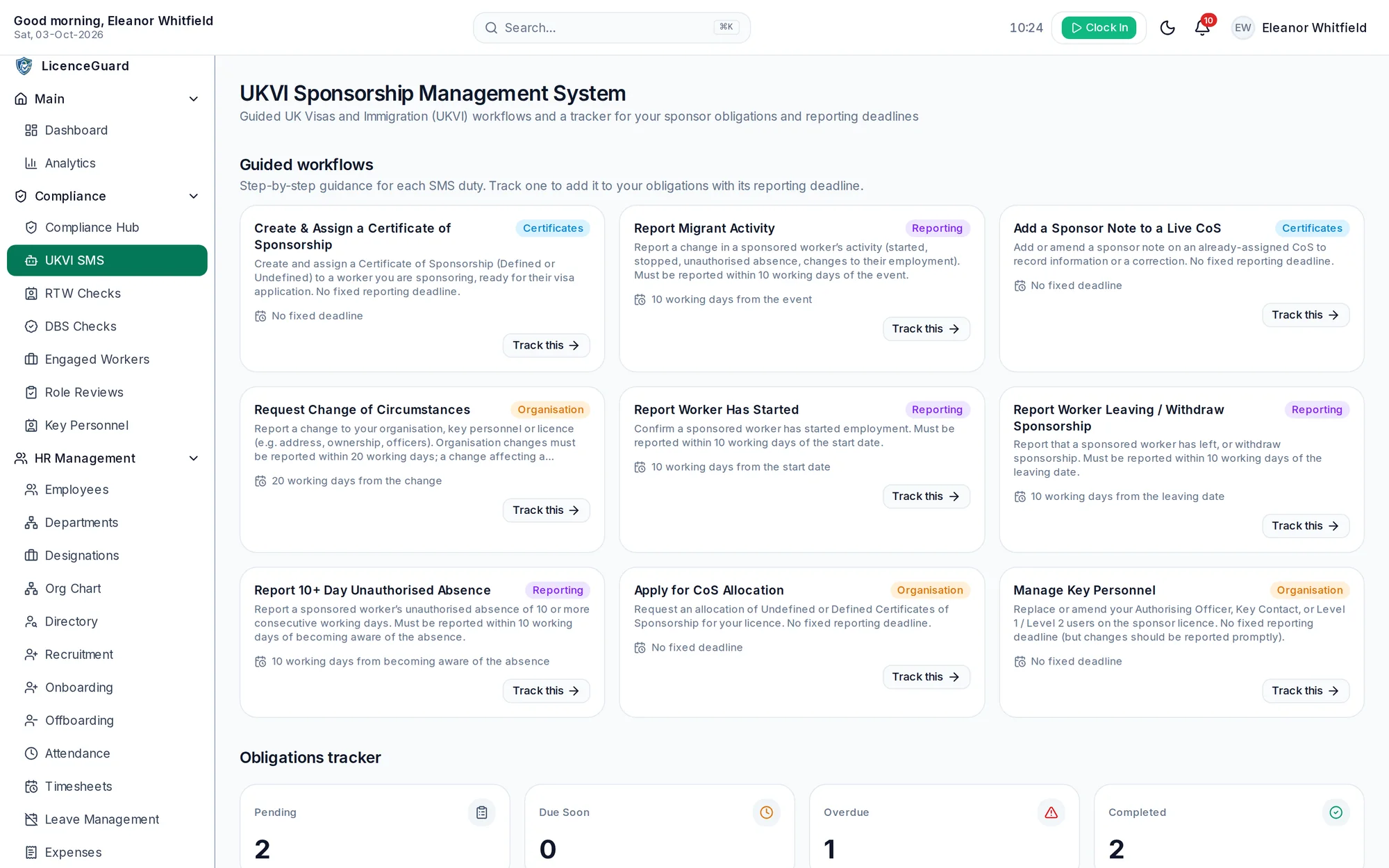Click the Due Soon clock icon

pos(766,812)
